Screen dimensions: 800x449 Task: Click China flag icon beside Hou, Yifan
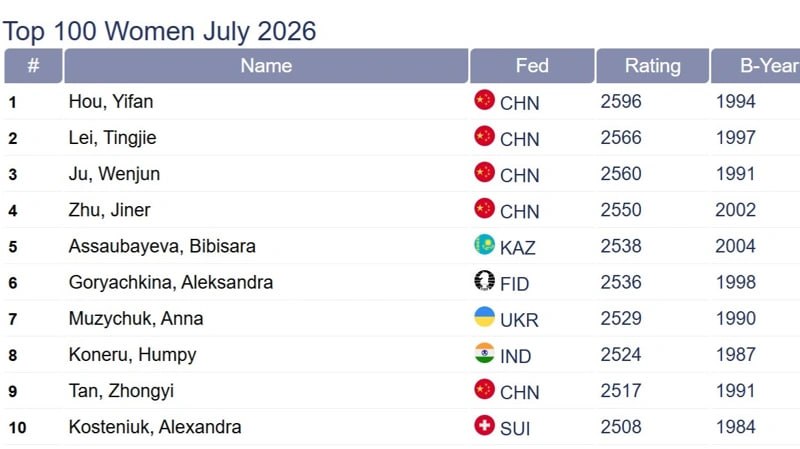pyautogui.click(x=484, y=100)
